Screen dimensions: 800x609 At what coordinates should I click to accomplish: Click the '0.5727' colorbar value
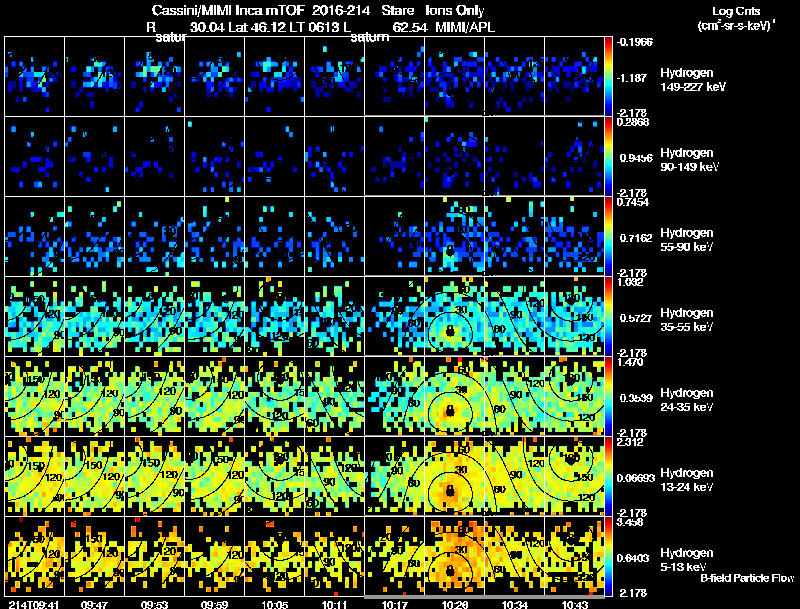pos(636,318)
